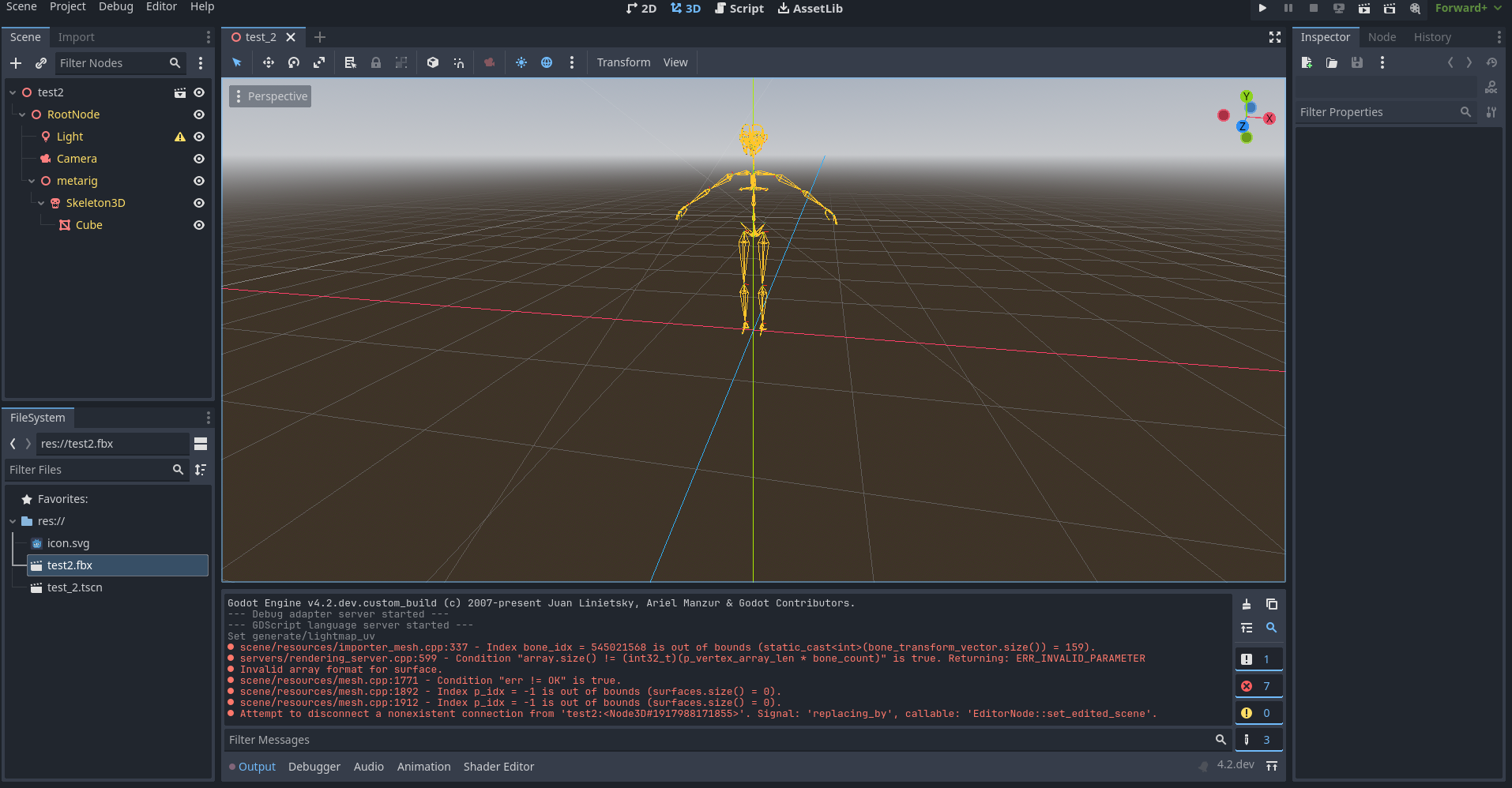Open the Debug menu
Screen dimensions: 1512x788
(x=115, y=6)
